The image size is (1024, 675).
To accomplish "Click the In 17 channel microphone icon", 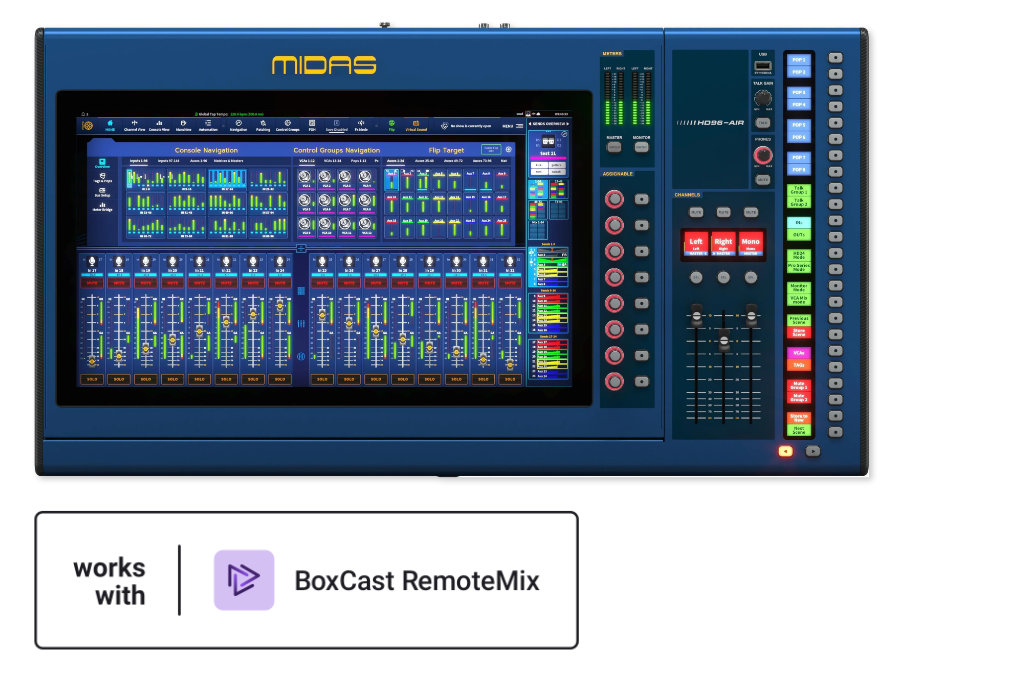I will click(92, 262).
